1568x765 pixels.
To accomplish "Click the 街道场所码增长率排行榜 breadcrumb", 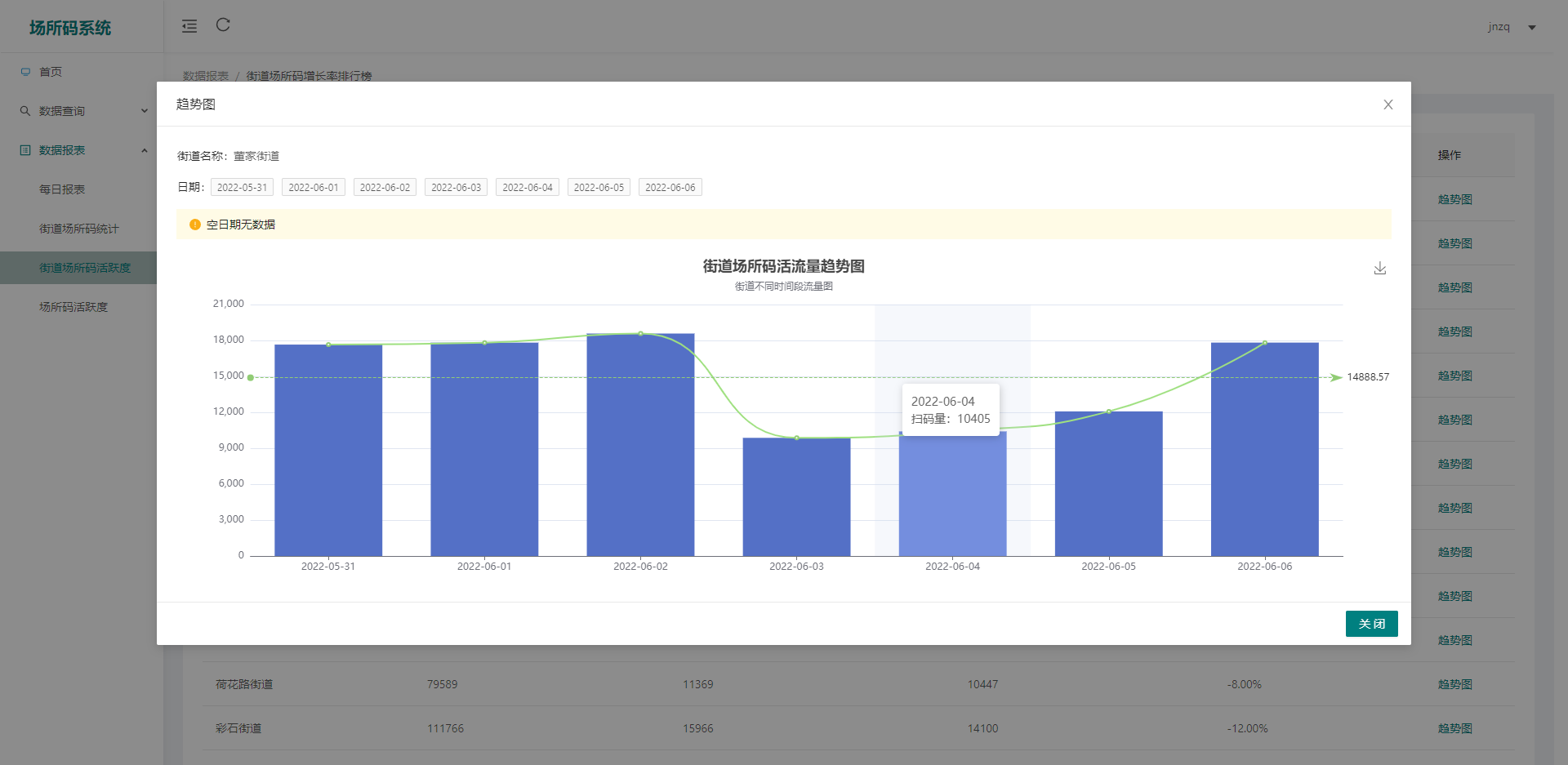I will pyautogui.click(x=309, y=76).
